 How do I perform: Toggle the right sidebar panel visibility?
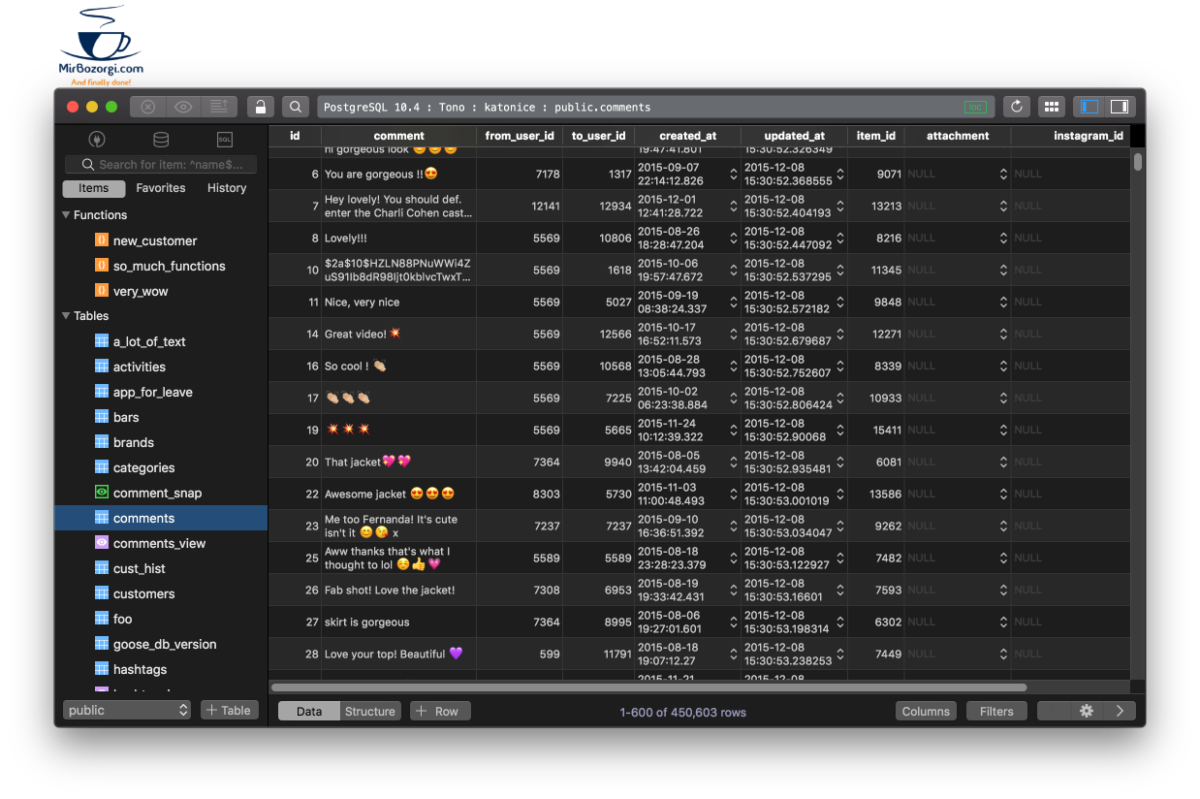pos(1119,107)
